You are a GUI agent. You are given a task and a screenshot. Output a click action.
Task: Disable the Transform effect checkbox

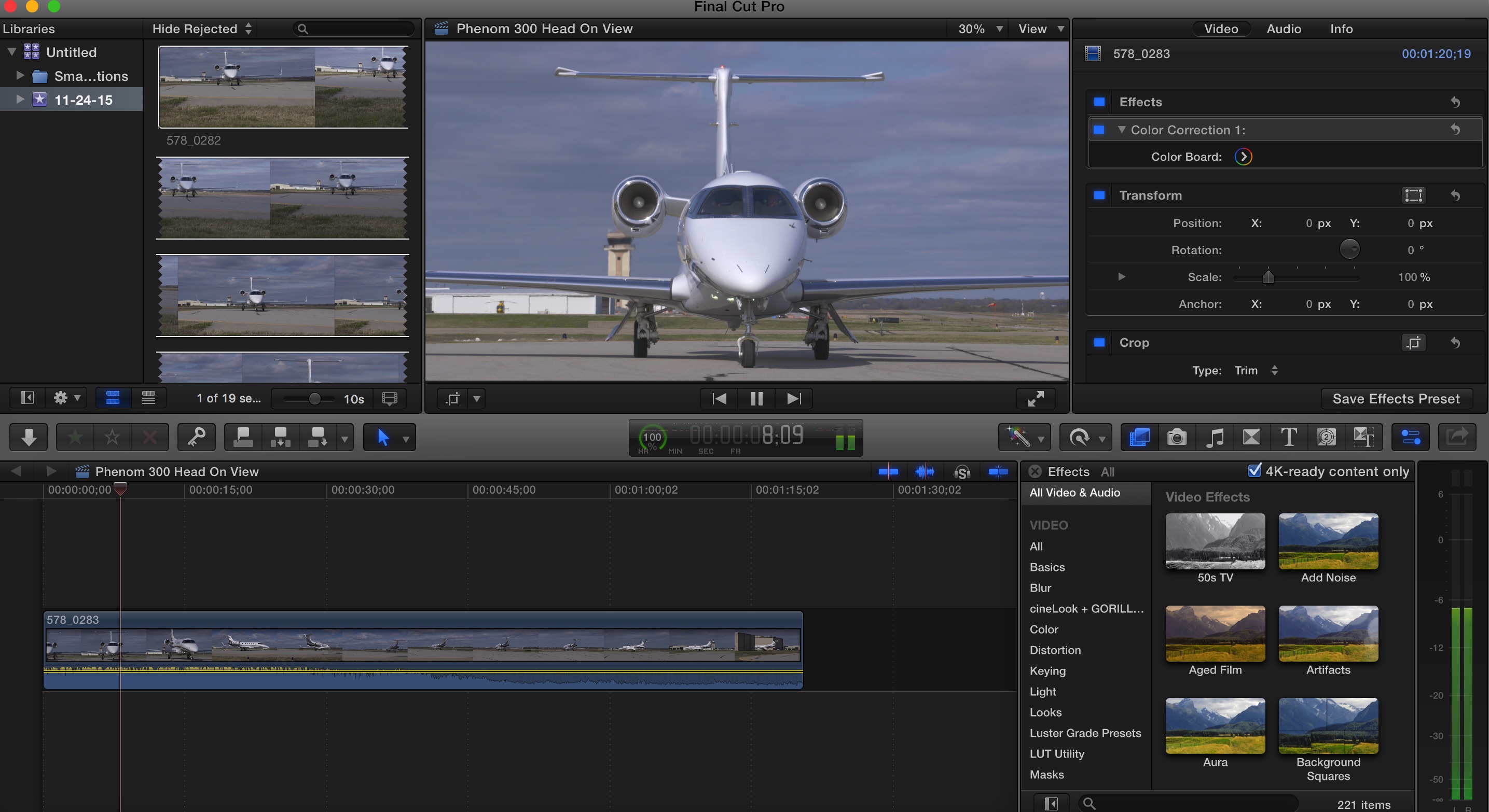pyautogui.click(x=1099, y=195)
